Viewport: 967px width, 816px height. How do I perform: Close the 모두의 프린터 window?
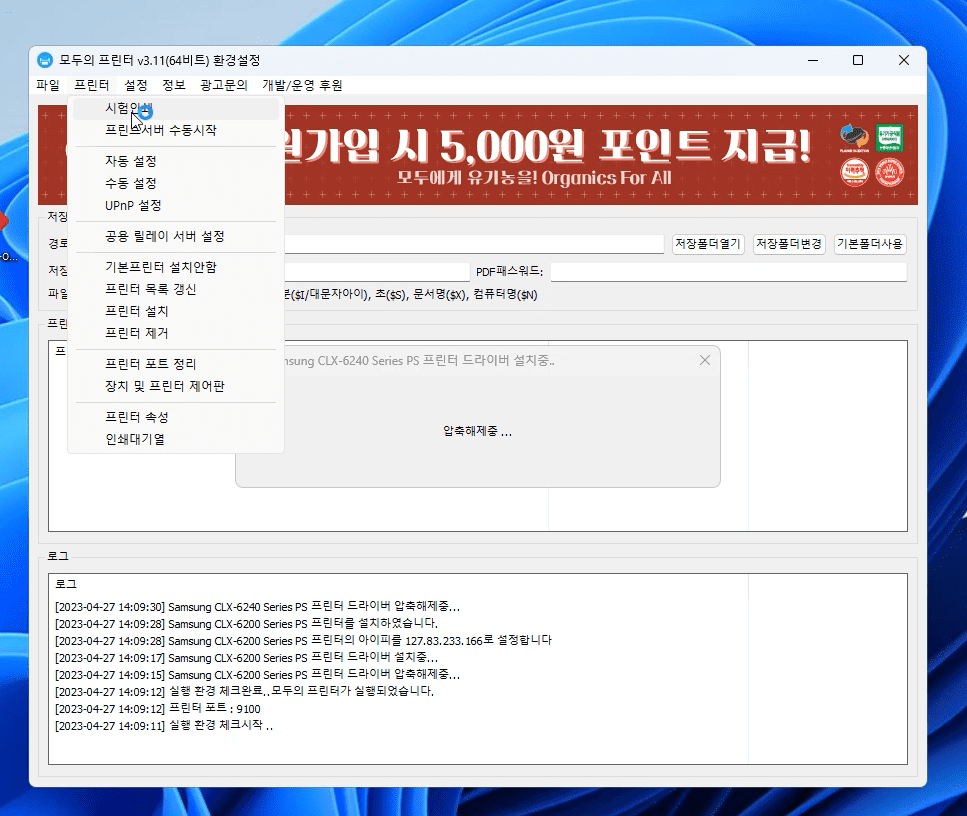point(903,60)
